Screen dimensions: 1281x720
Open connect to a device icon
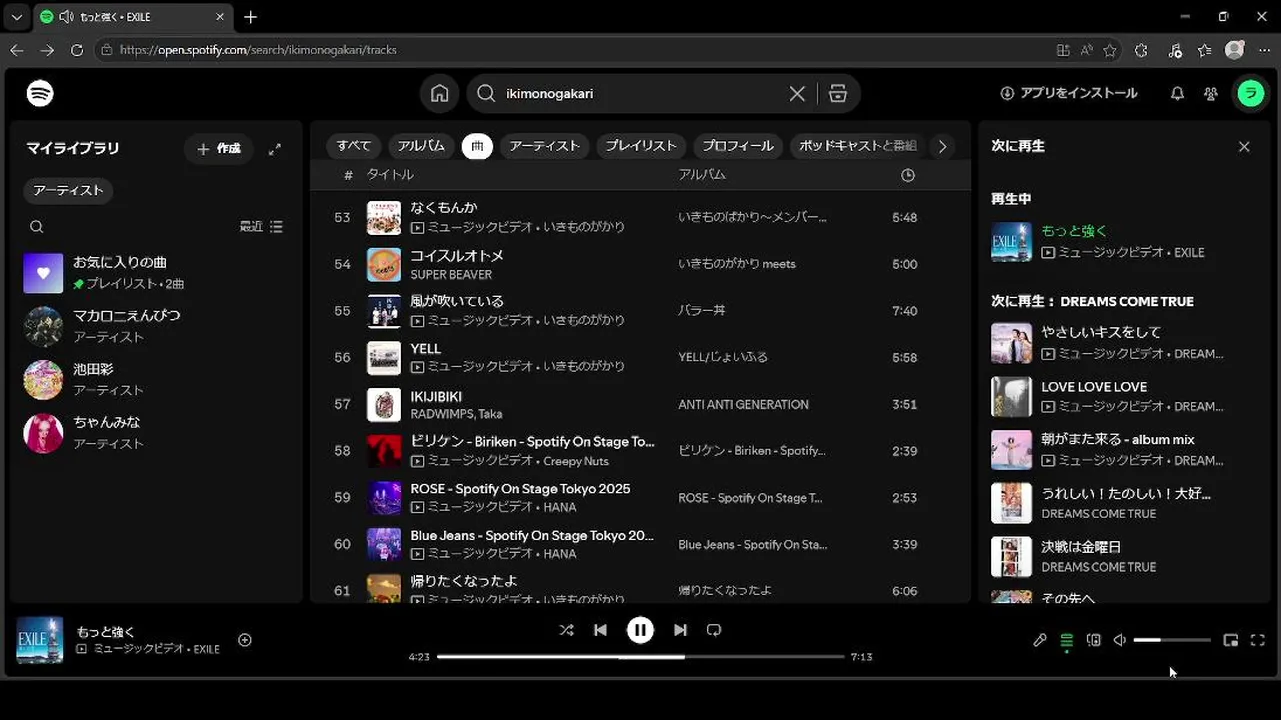tap(1094, 640)
